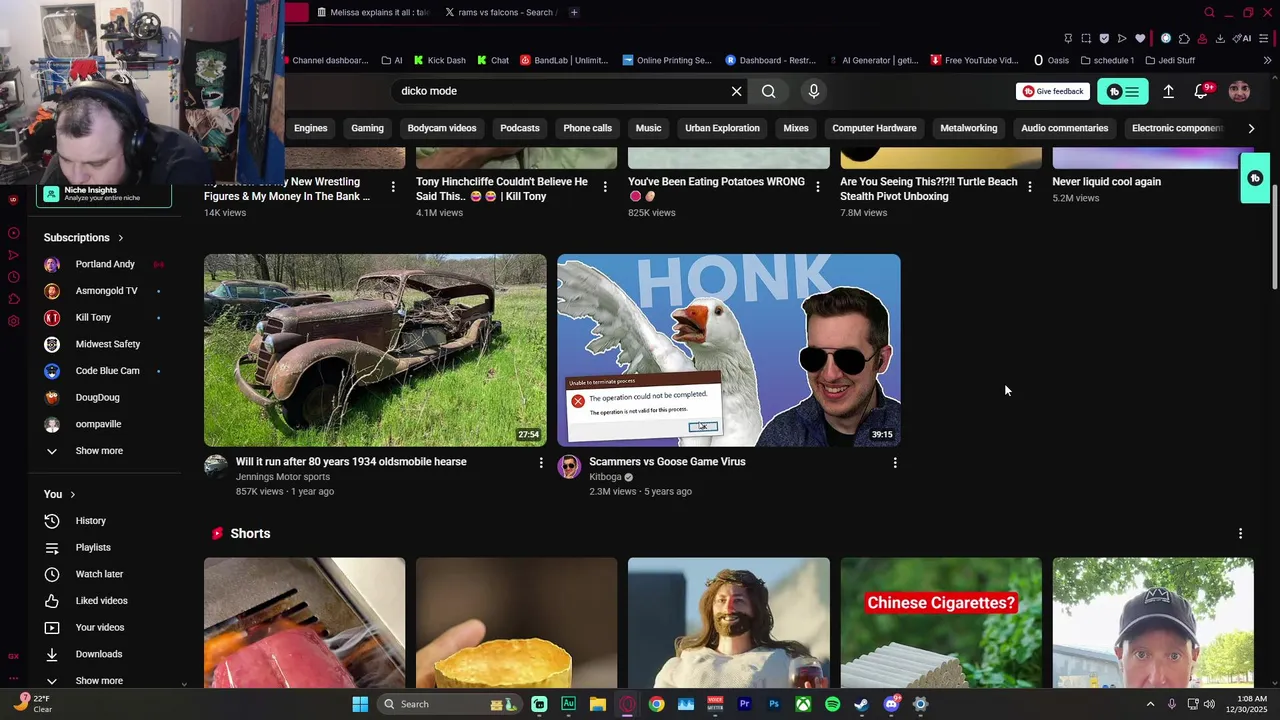The image size is (1280, 720).
Task: Open Niche Insights panel
Action: (x=104, y=194)
